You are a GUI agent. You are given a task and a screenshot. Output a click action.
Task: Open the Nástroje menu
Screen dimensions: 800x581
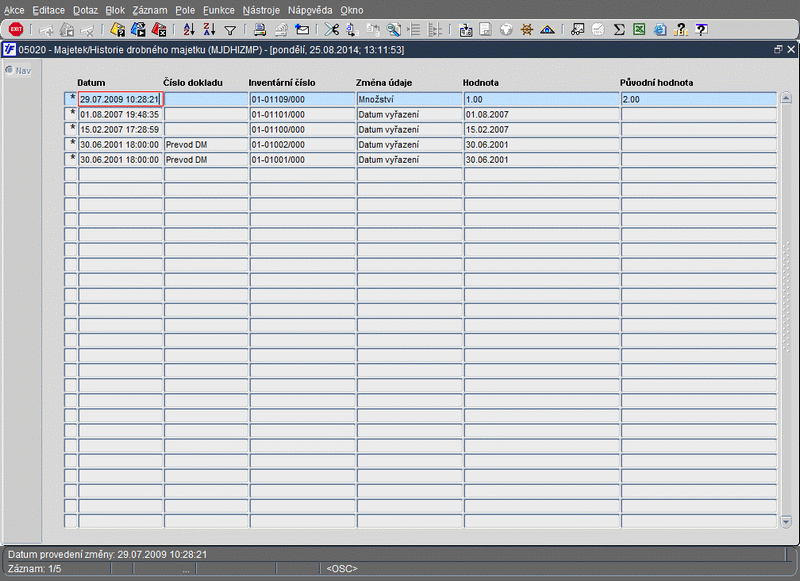[x=261, y=10]
